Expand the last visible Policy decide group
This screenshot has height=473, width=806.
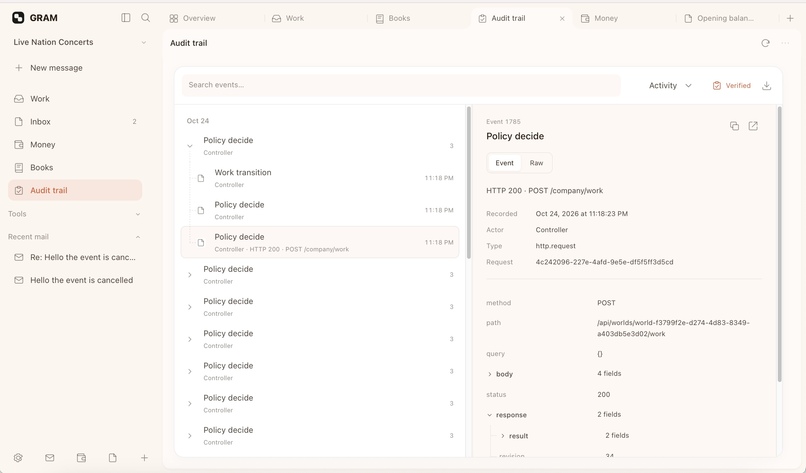pos(190,436)
